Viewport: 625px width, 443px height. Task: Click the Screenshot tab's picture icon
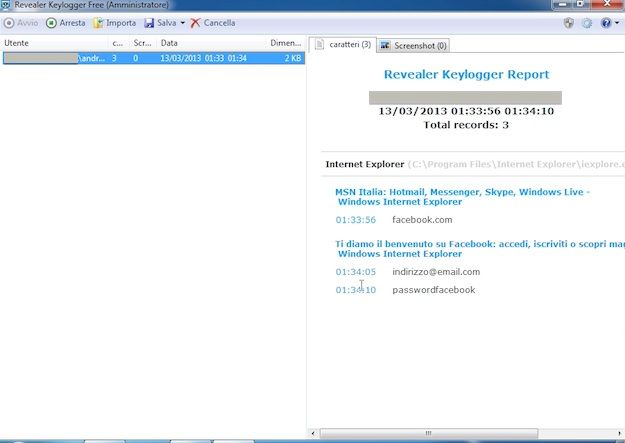click(385, 45)
